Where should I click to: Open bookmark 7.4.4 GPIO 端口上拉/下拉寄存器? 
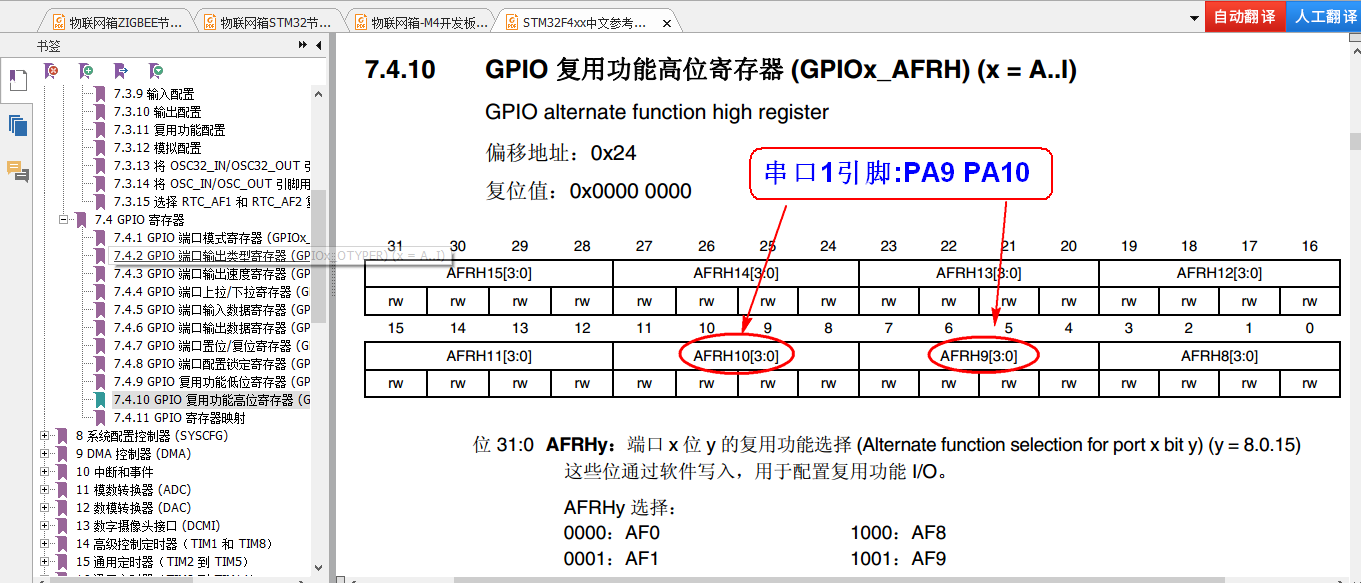[x=211, y=292]
